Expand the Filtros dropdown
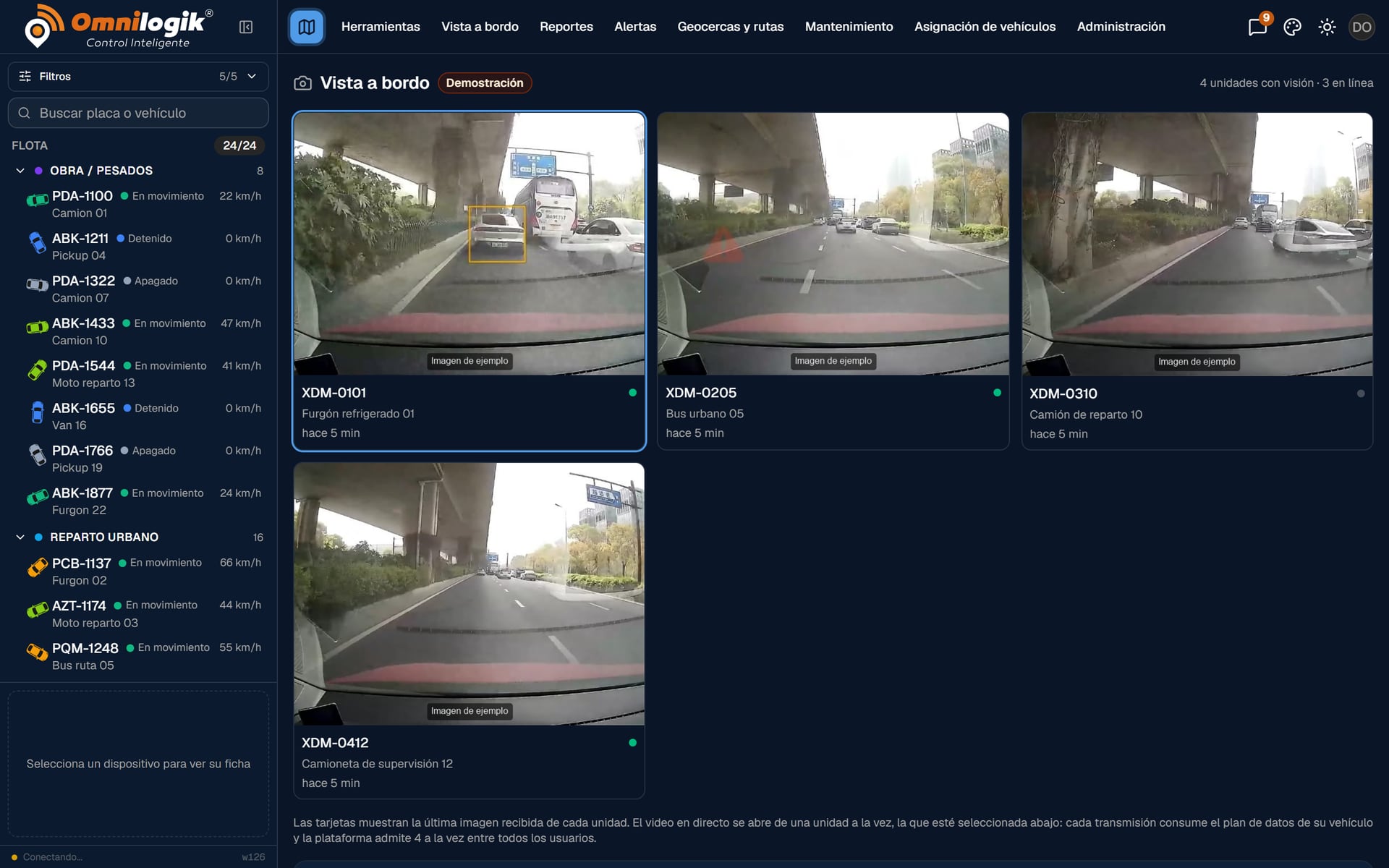This screenshot has width=1389, height=868. click(x=138, y=76)
